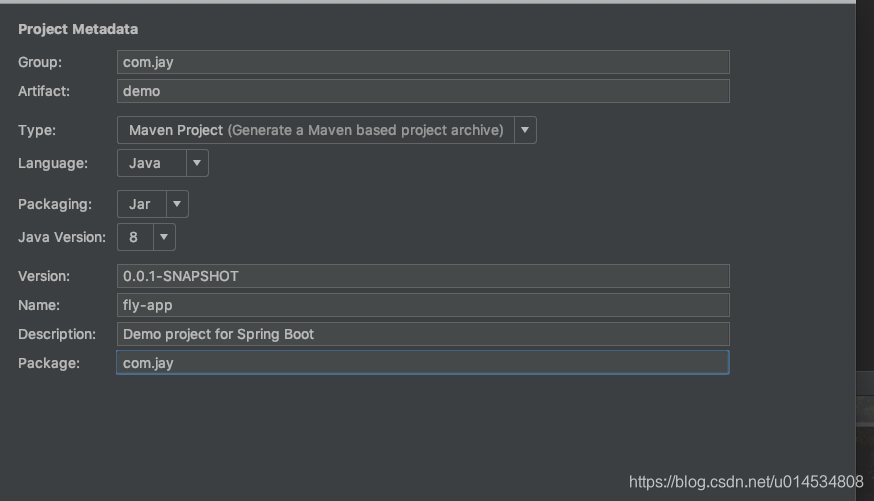Viewport: 874px width, 501px height.
Task: Click the Jar value in Packaging selector
Action: [140, 204]
